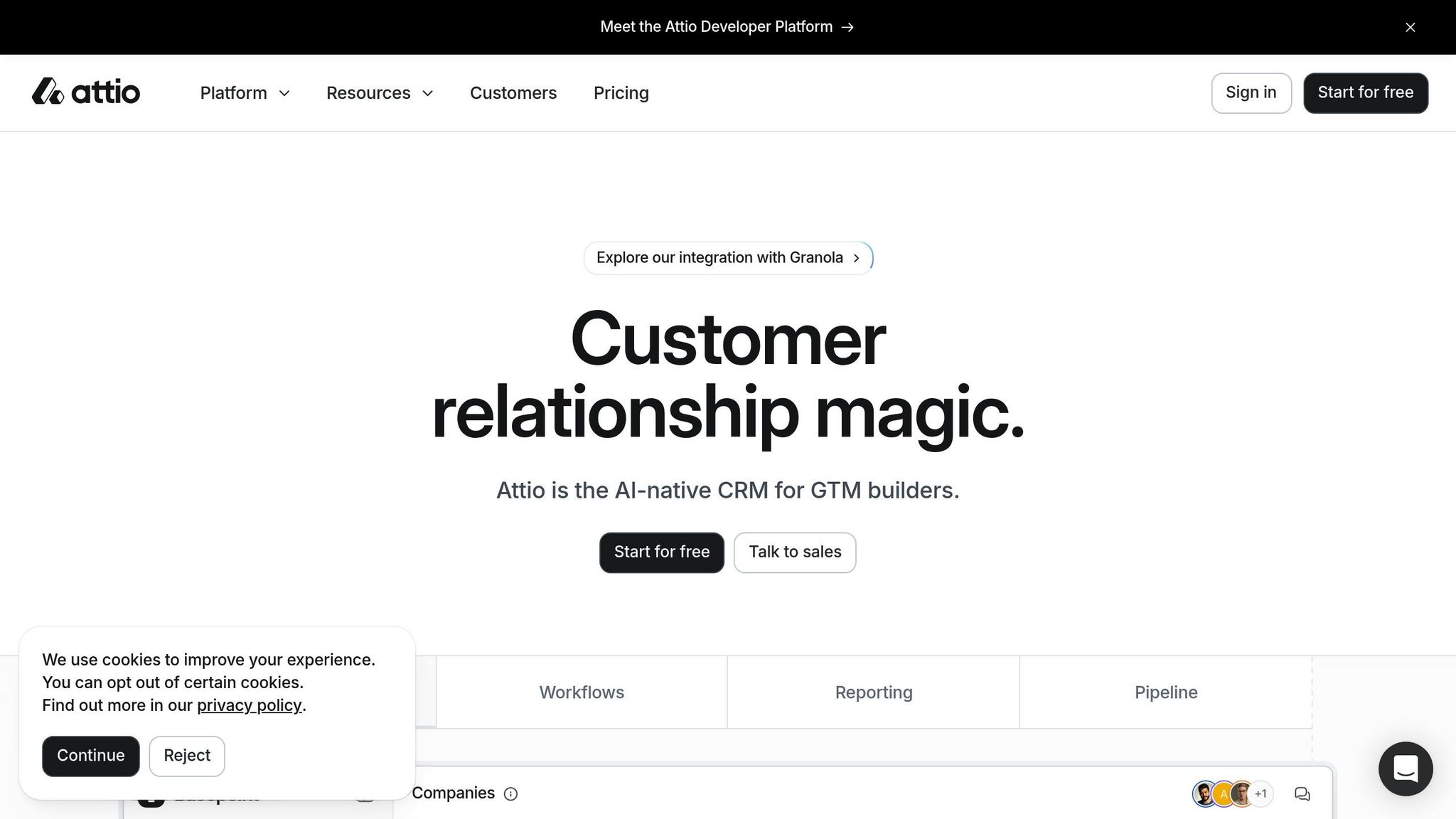1456x819 pixels.
Task: Switch to the Workflows tab
Action: click(x=582, y=692)
